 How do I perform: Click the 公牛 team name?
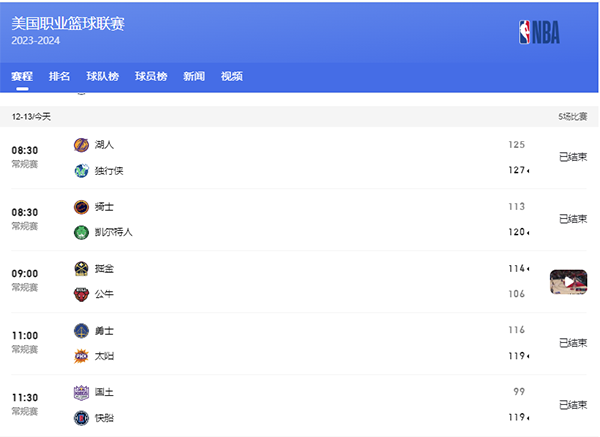(x=104, y=294)
